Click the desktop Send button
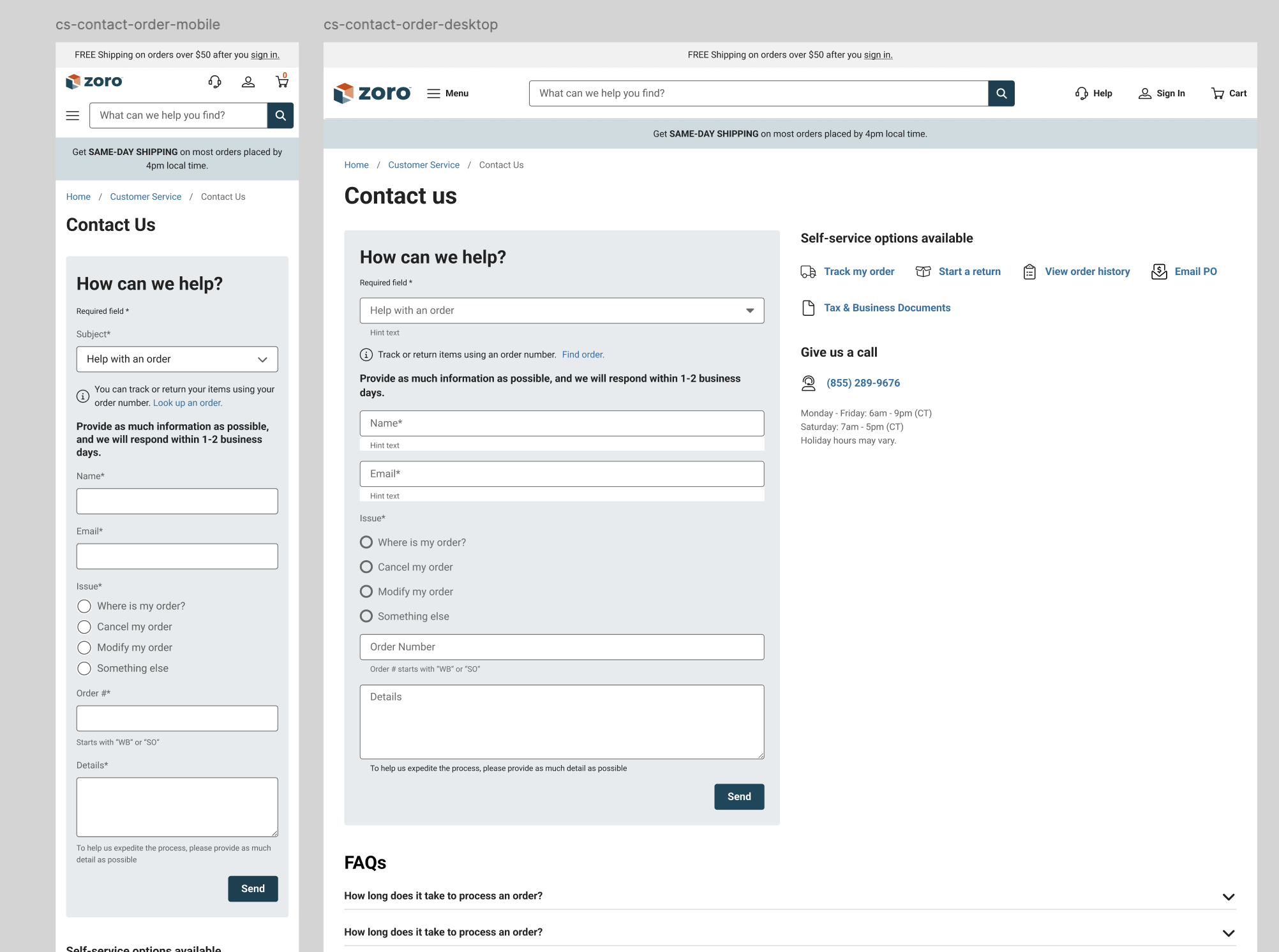The image size is (1279, 952). pyautogui.click(x=739, y=796)
